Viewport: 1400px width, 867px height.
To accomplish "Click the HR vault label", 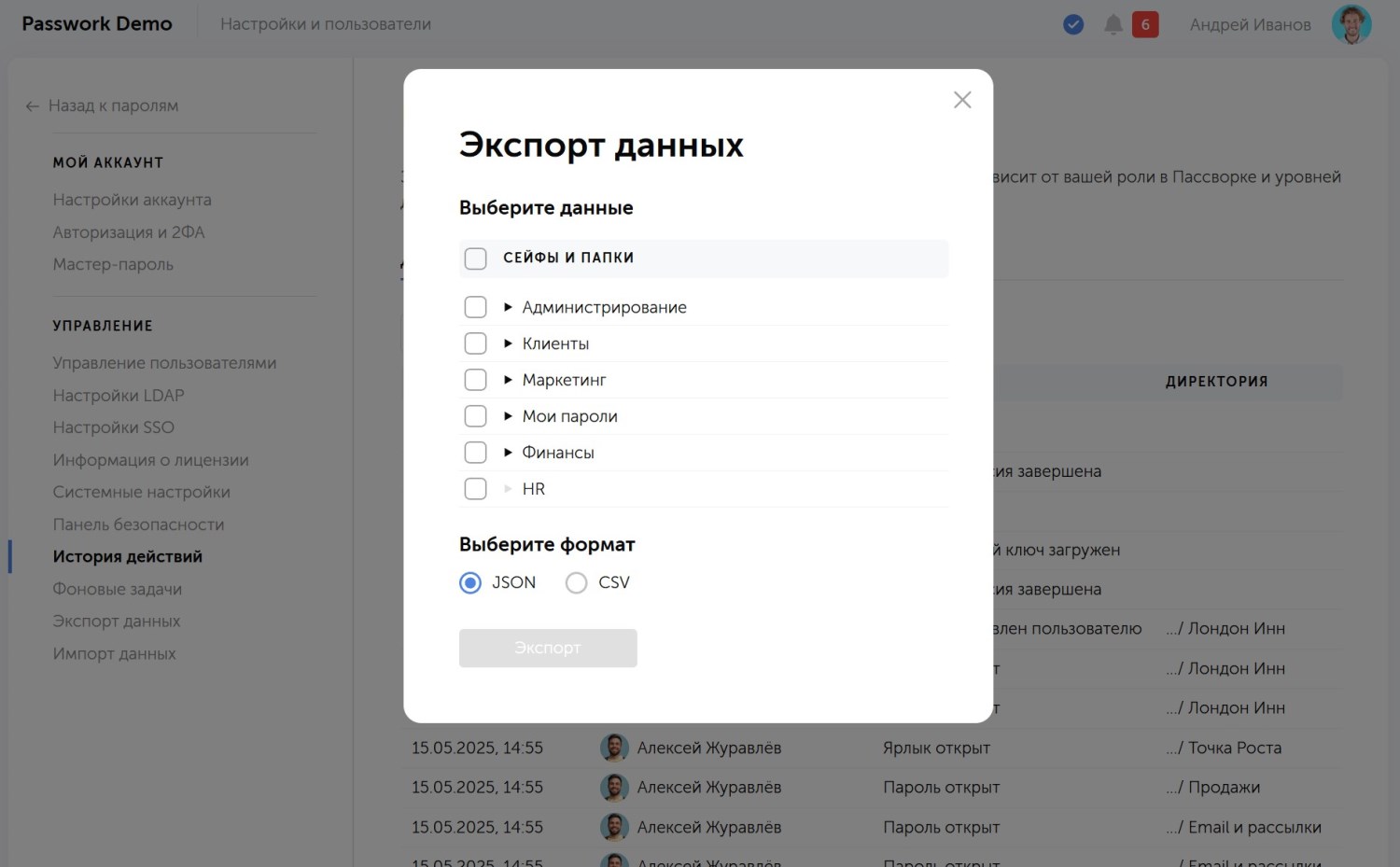I will coord(534,489).
